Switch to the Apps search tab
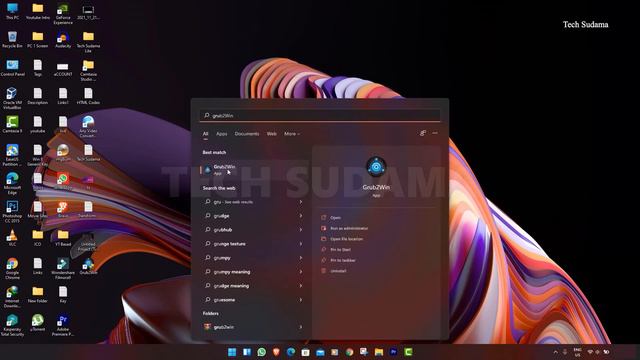This screenshot has height=360, width=640. (222, 134)
